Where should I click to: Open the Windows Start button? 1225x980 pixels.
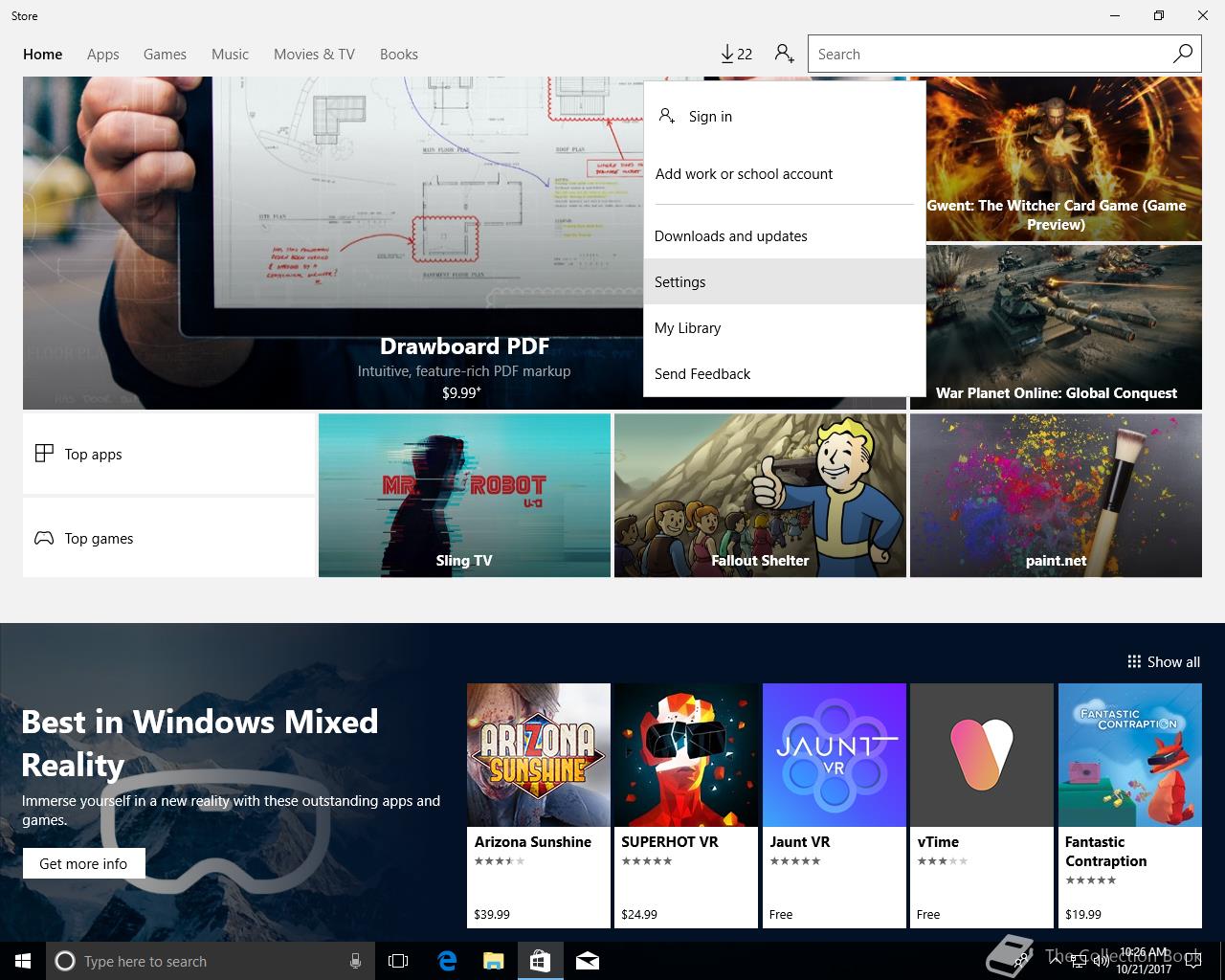(23, 961)
